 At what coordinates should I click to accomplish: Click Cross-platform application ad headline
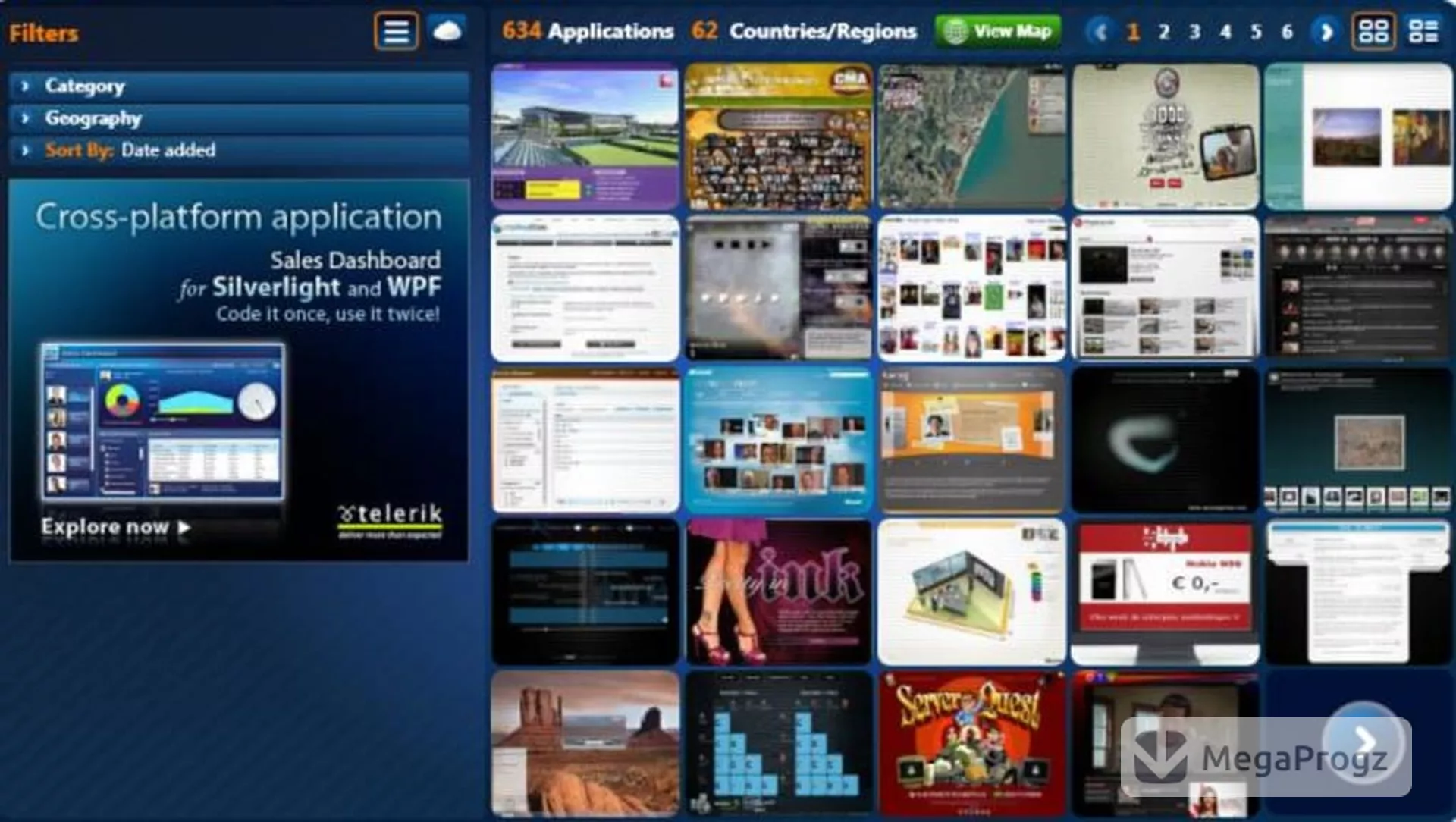pyautogui.click(x=238, y=217)
